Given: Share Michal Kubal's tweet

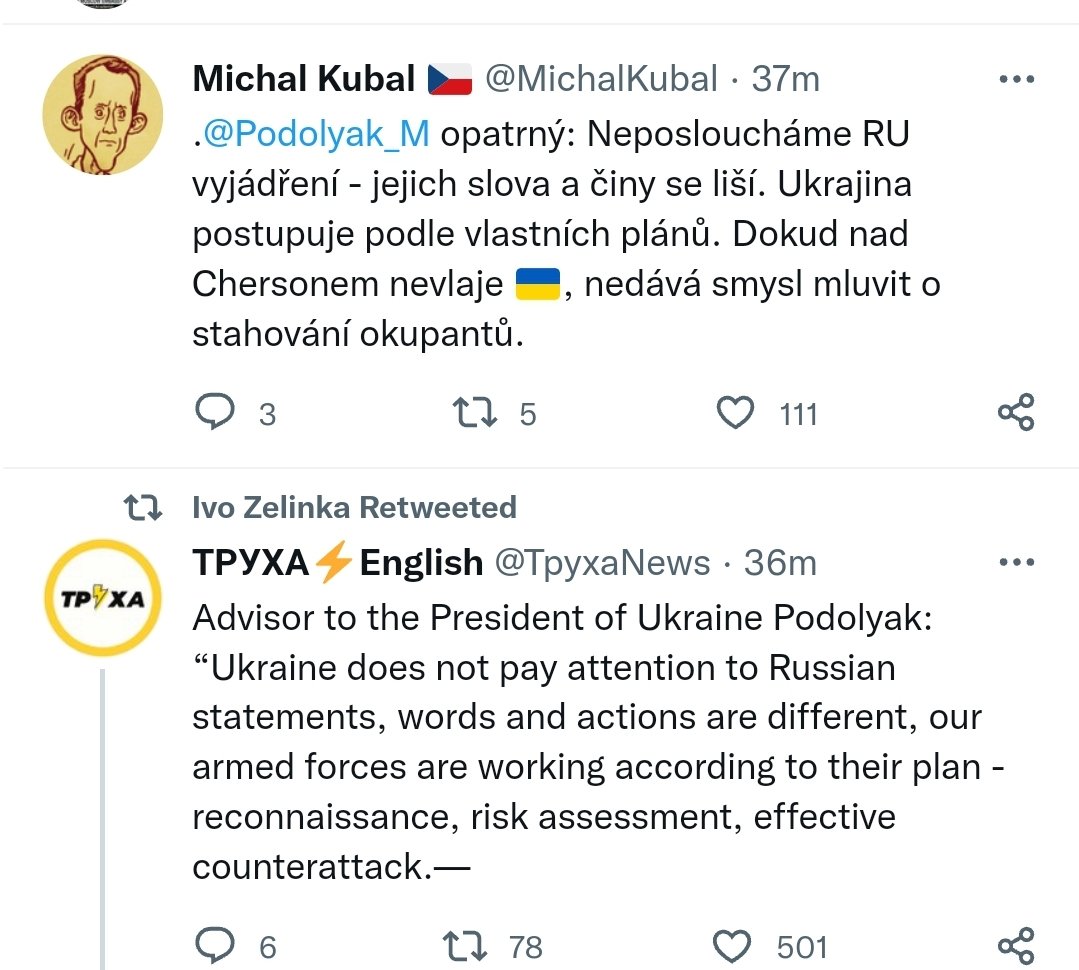Looking at the screenshot, I should pos(1016,412).
